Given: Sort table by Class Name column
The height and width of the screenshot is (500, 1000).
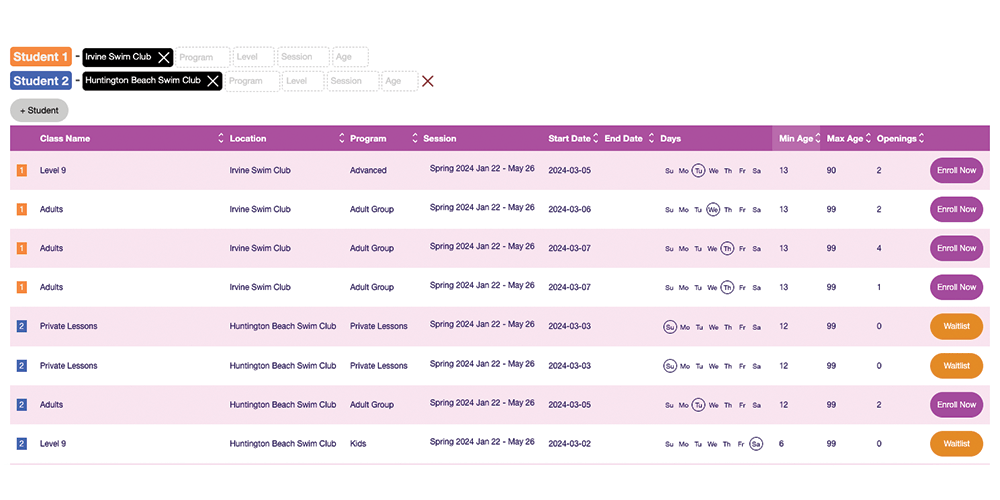Looking at the screenshot, I should (65, 138).
